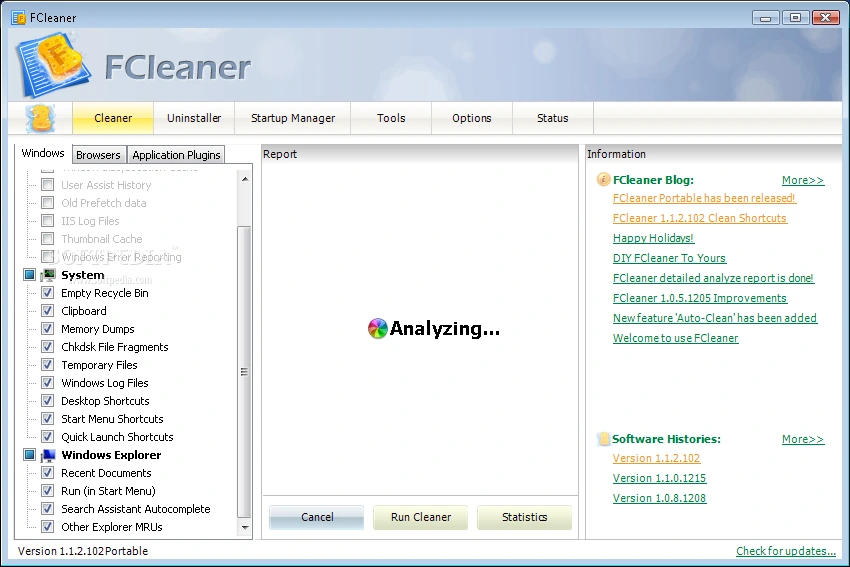The height and width of the screenshot is (567, 850).
Task: Uncheck Desktop Shortcuts
Action: (x=48, y=401)
